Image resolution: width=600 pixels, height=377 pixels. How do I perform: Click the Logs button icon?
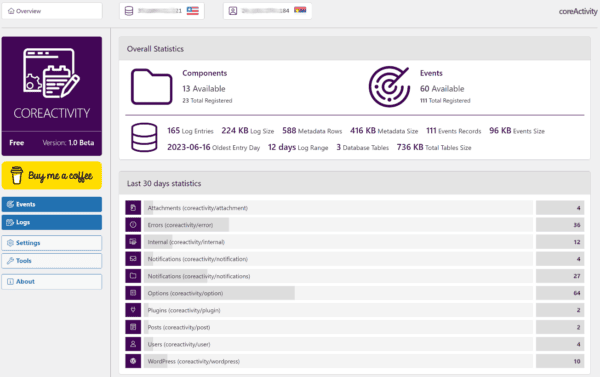point(10,222)
